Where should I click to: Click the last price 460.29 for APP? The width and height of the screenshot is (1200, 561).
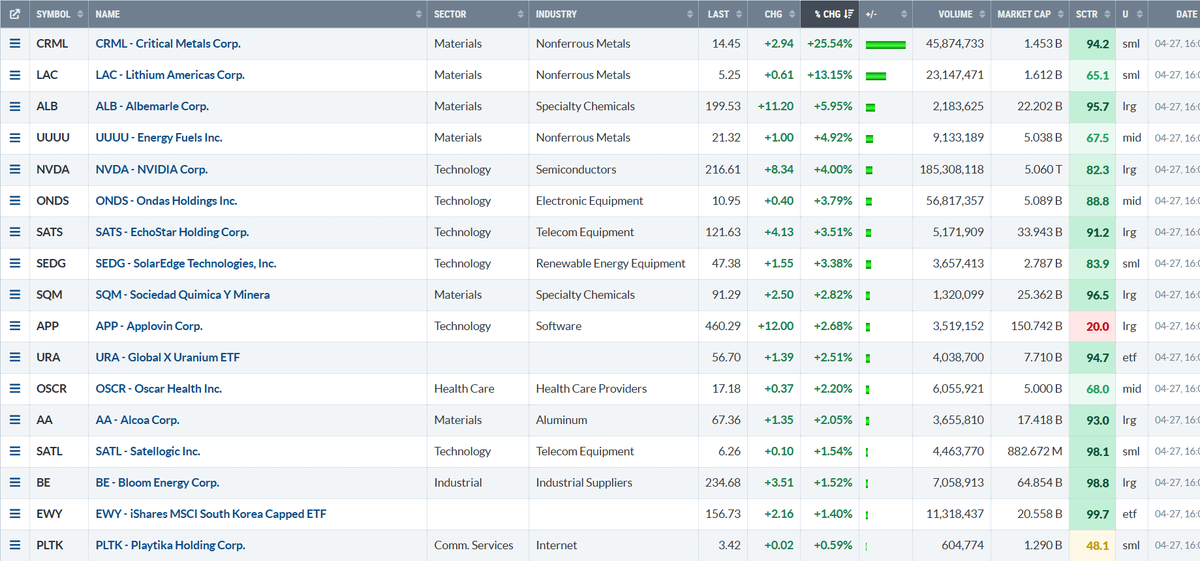coord(723,326)
